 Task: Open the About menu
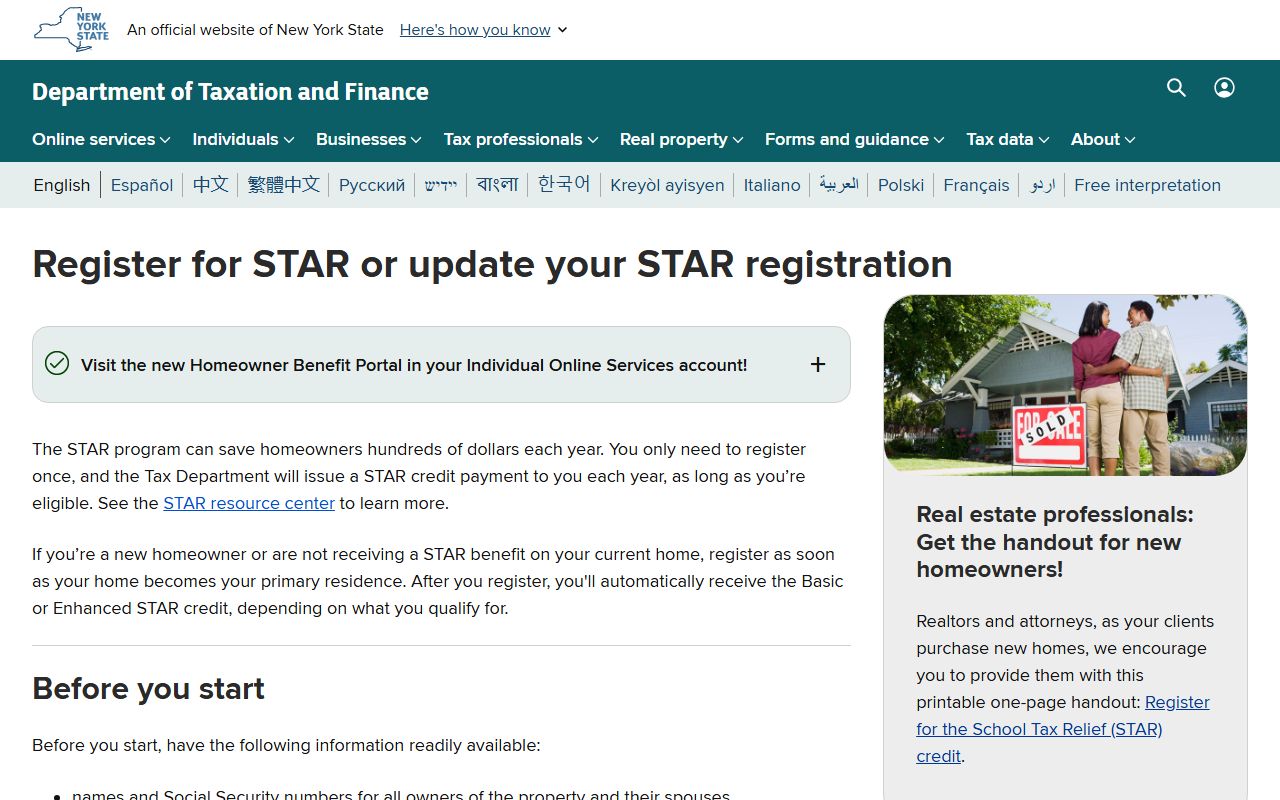(x=1103, y=139)
